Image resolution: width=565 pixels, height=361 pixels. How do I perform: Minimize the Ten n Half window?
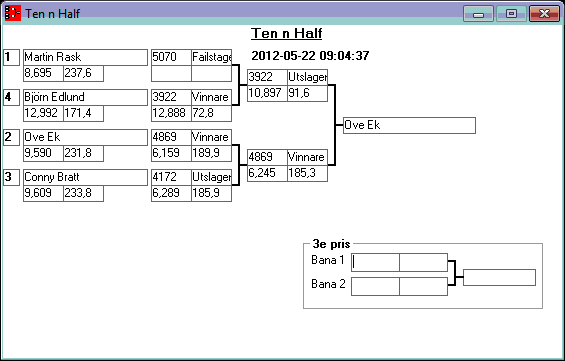[x=478, y=14]
